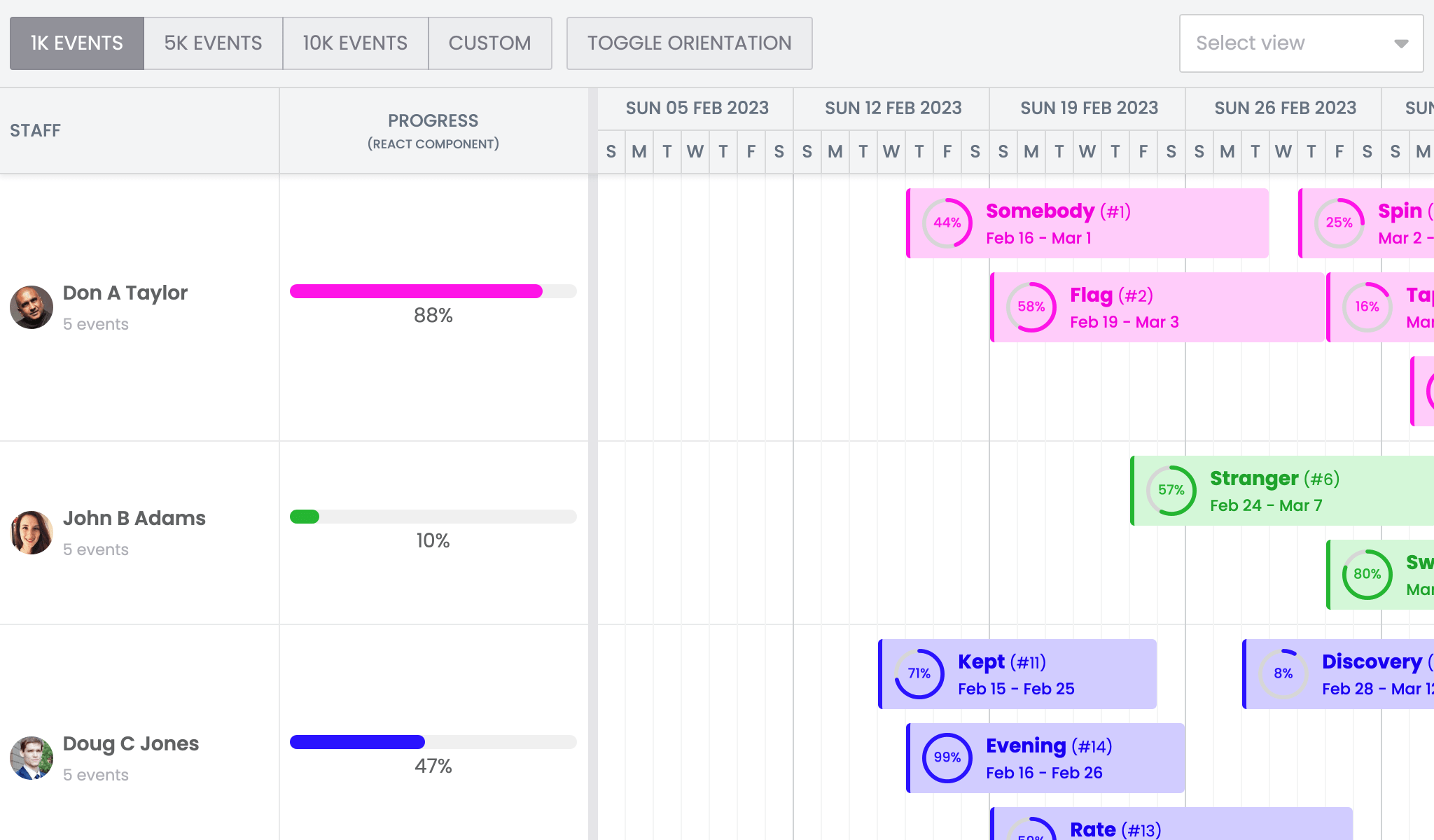Select Doug C Jones staff name
The width and height of the screenshot is (1434, 840).
point(131,743)
